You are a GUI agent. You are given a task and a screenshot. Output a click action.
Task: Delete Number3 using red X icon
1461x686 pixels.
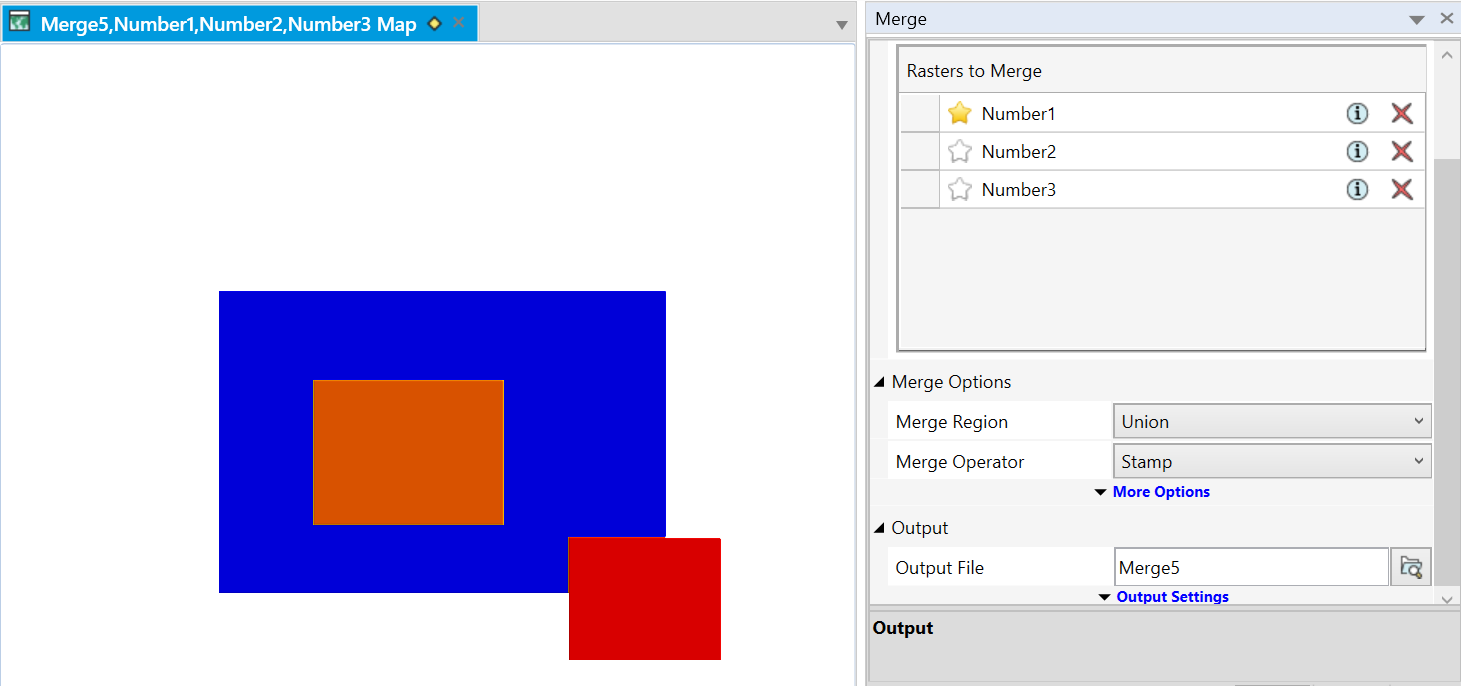(x=1402, y=189)
